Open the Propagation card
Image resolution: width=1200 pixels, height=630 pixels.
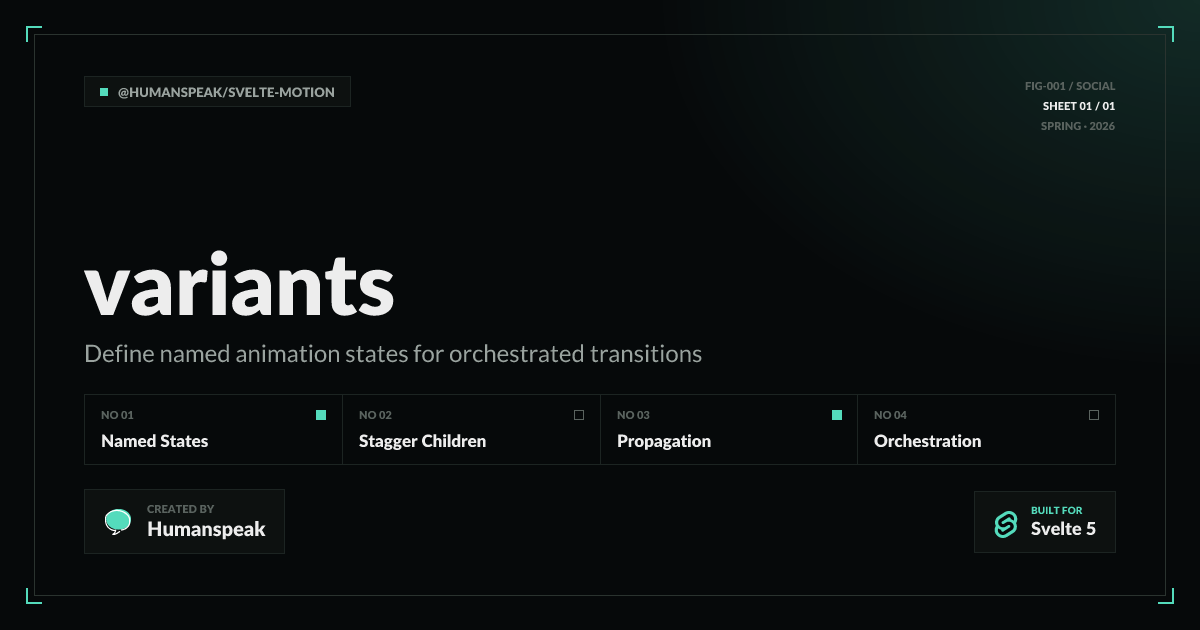(729, 430)
